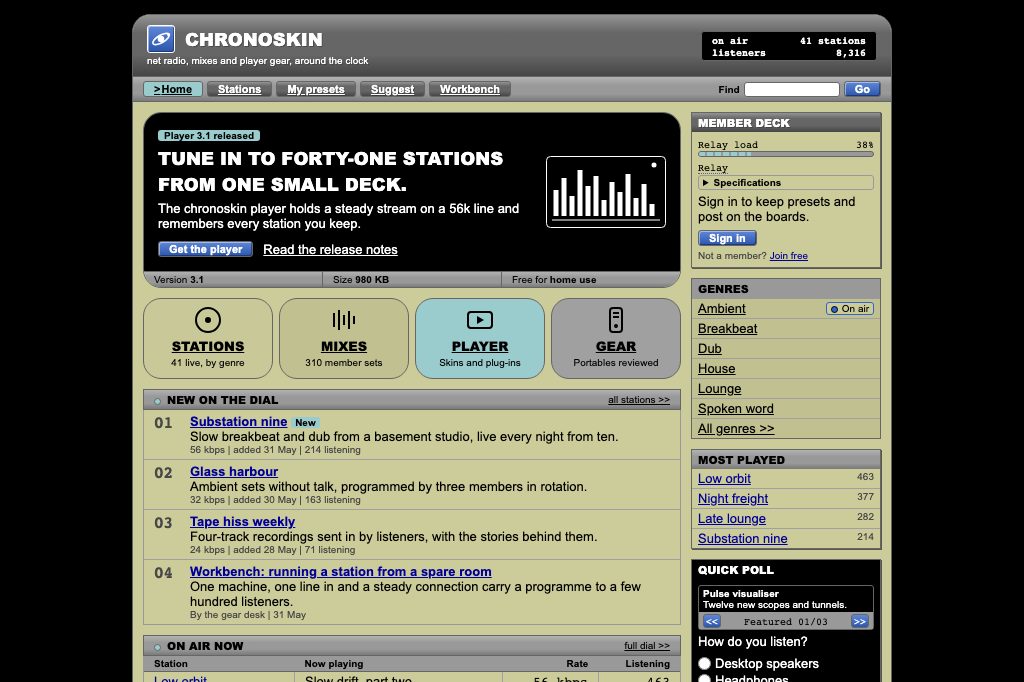
Task: Click the '41 stations' on air readout
Action: pos(833,41)
